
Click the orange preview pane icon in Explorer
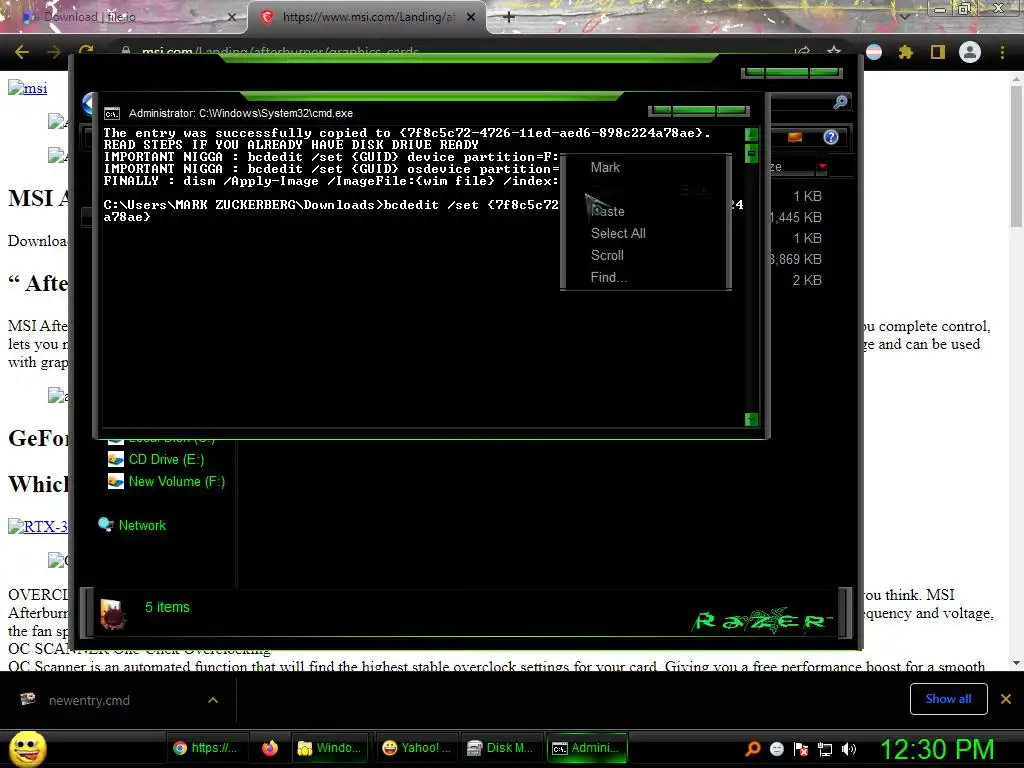click(x=795, y=137)
